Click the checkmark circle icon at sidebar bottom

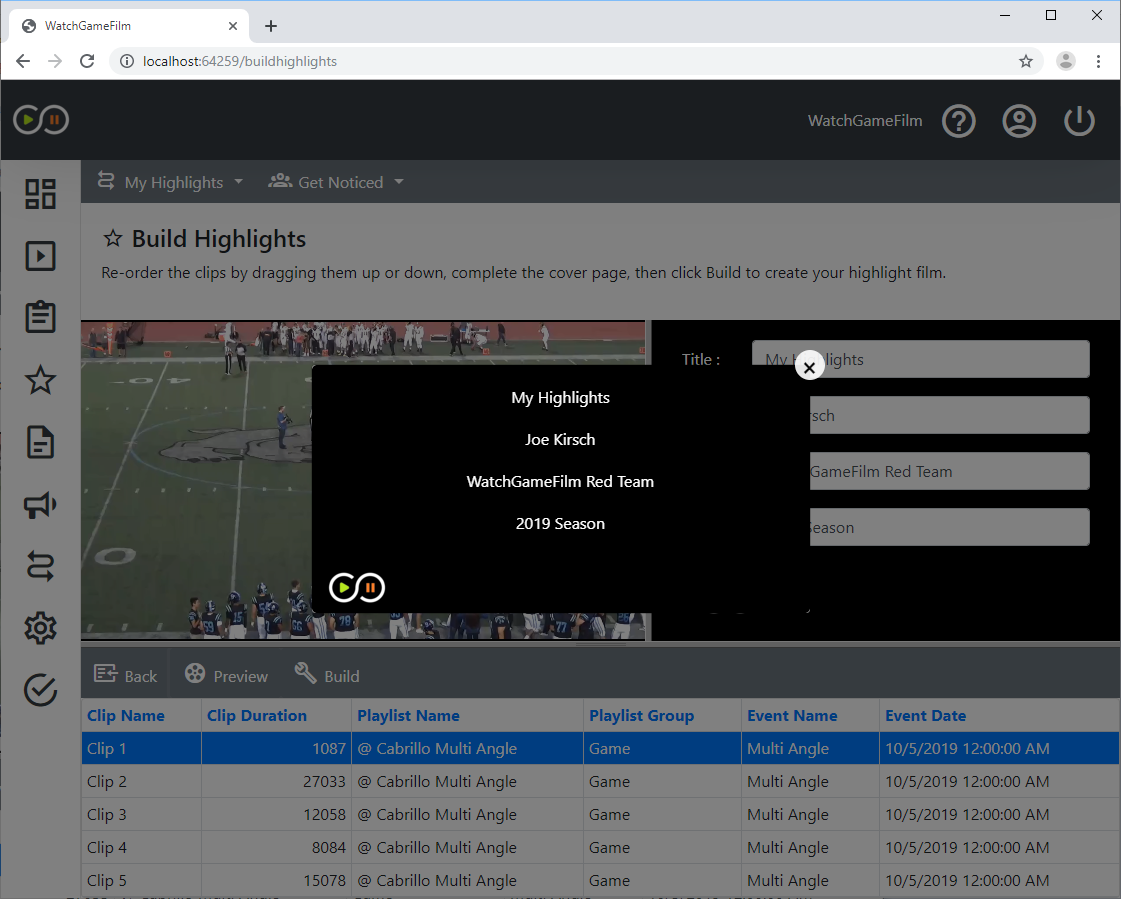pyautogui.click(x=40, y=690)
